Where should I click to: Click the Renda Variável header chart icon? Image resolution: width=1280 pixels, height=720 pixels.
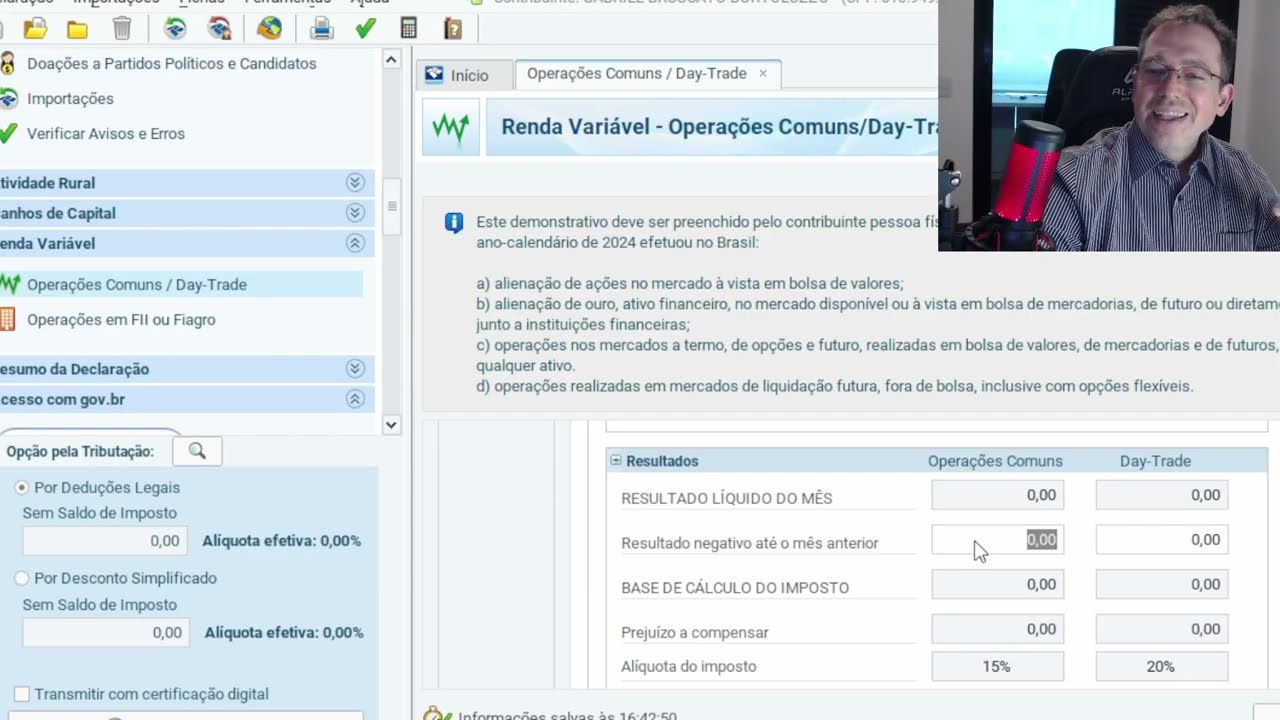click(x=451, y=128)
